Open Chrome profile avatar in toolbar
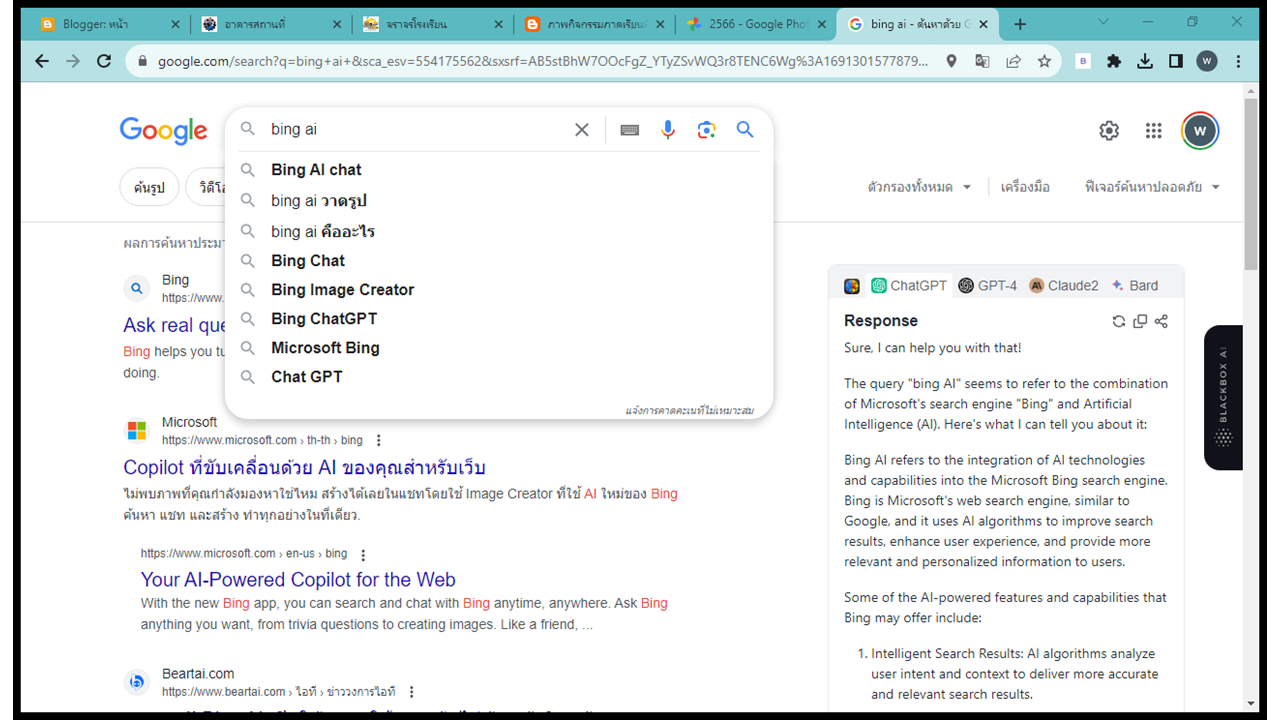Screen dimensions: 1280x720 [1207, 61]
